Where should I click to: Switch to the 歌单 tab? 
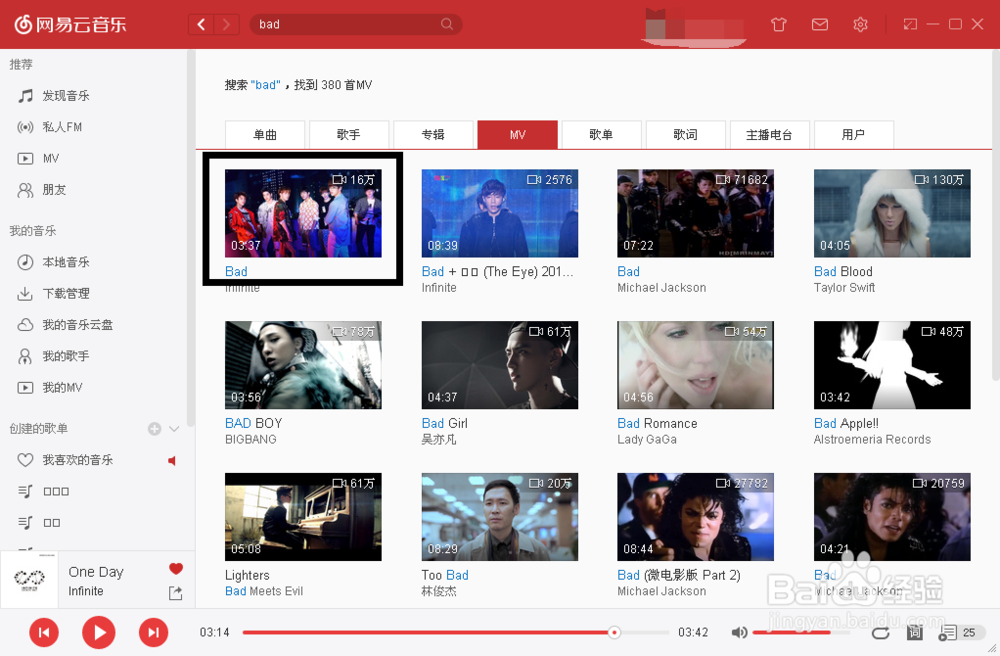click(601, 135)
